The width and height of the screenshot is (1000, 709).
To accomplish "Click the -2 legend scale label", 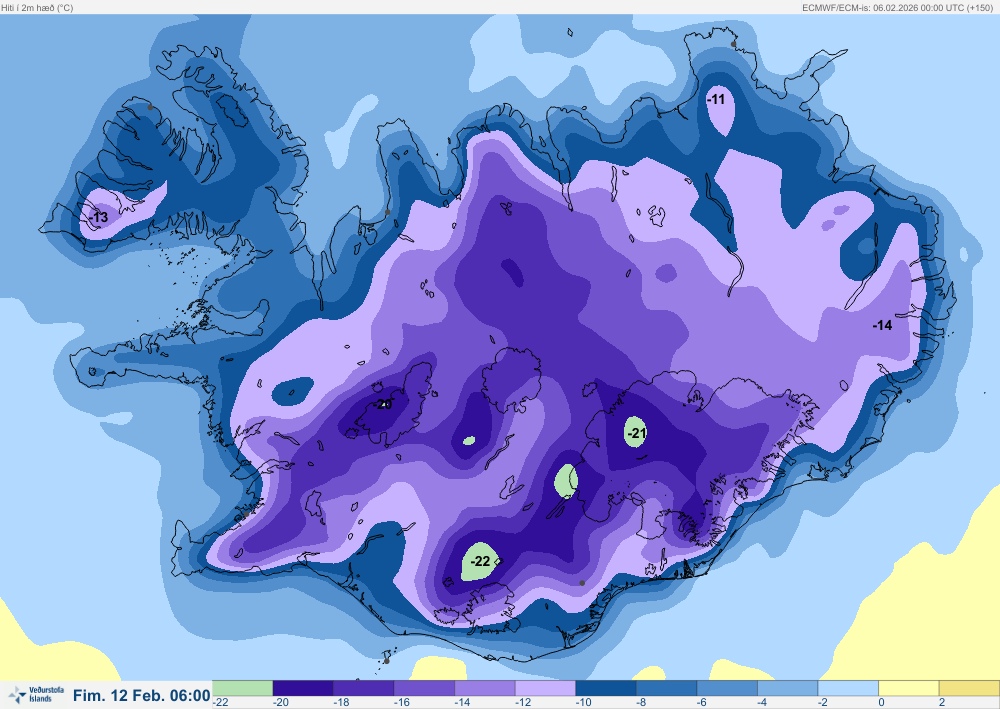I will coord(823,703).
